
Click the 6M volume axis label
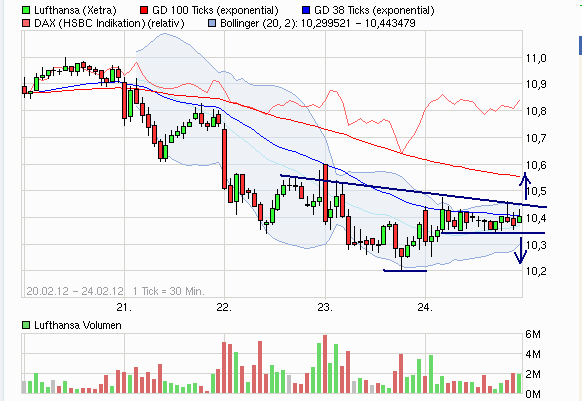click(533, 334)
